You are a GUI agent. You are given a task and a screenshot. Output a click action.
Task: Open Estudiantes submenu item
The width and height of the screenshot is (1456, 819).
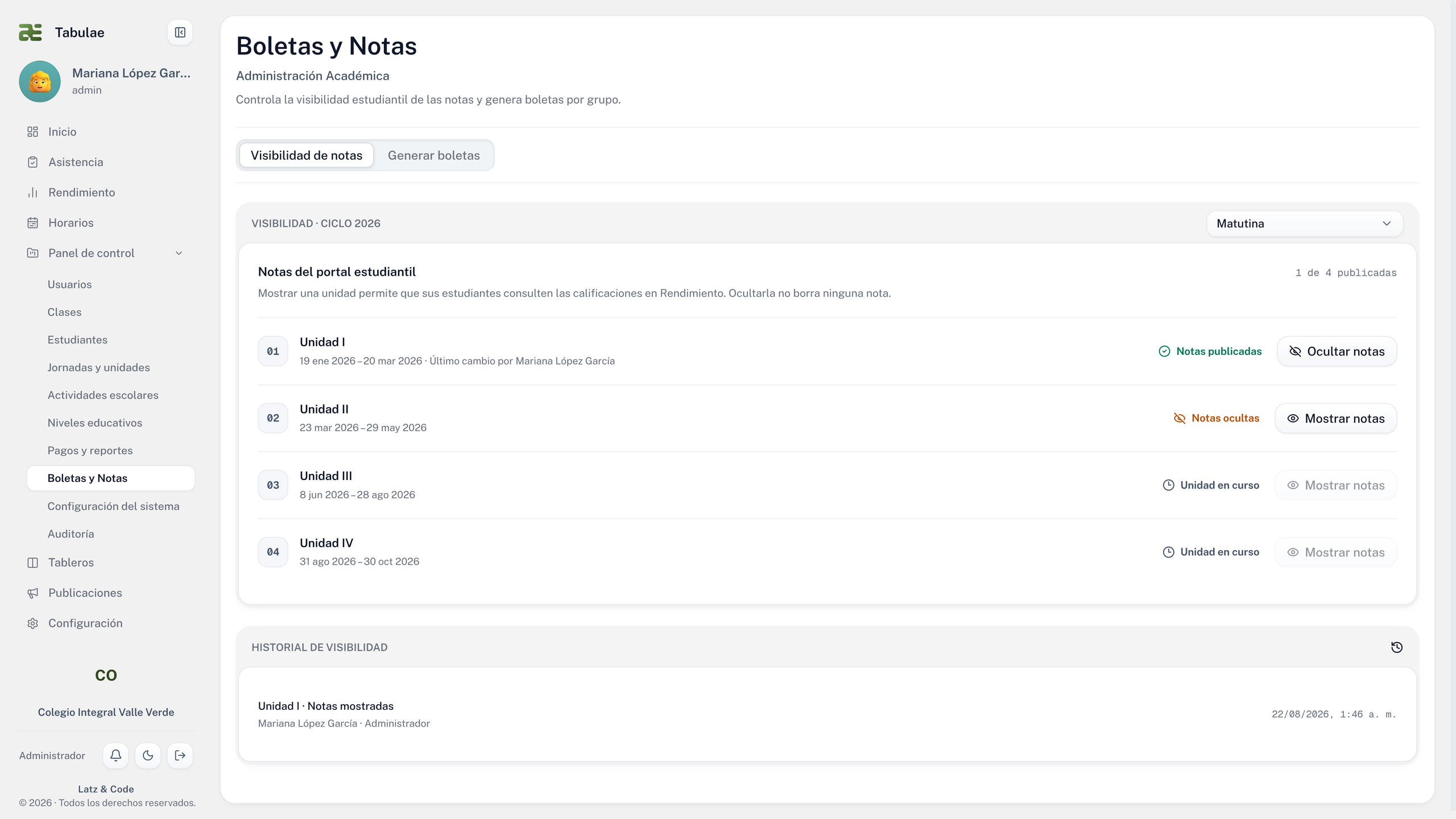[x=110, y=340]
